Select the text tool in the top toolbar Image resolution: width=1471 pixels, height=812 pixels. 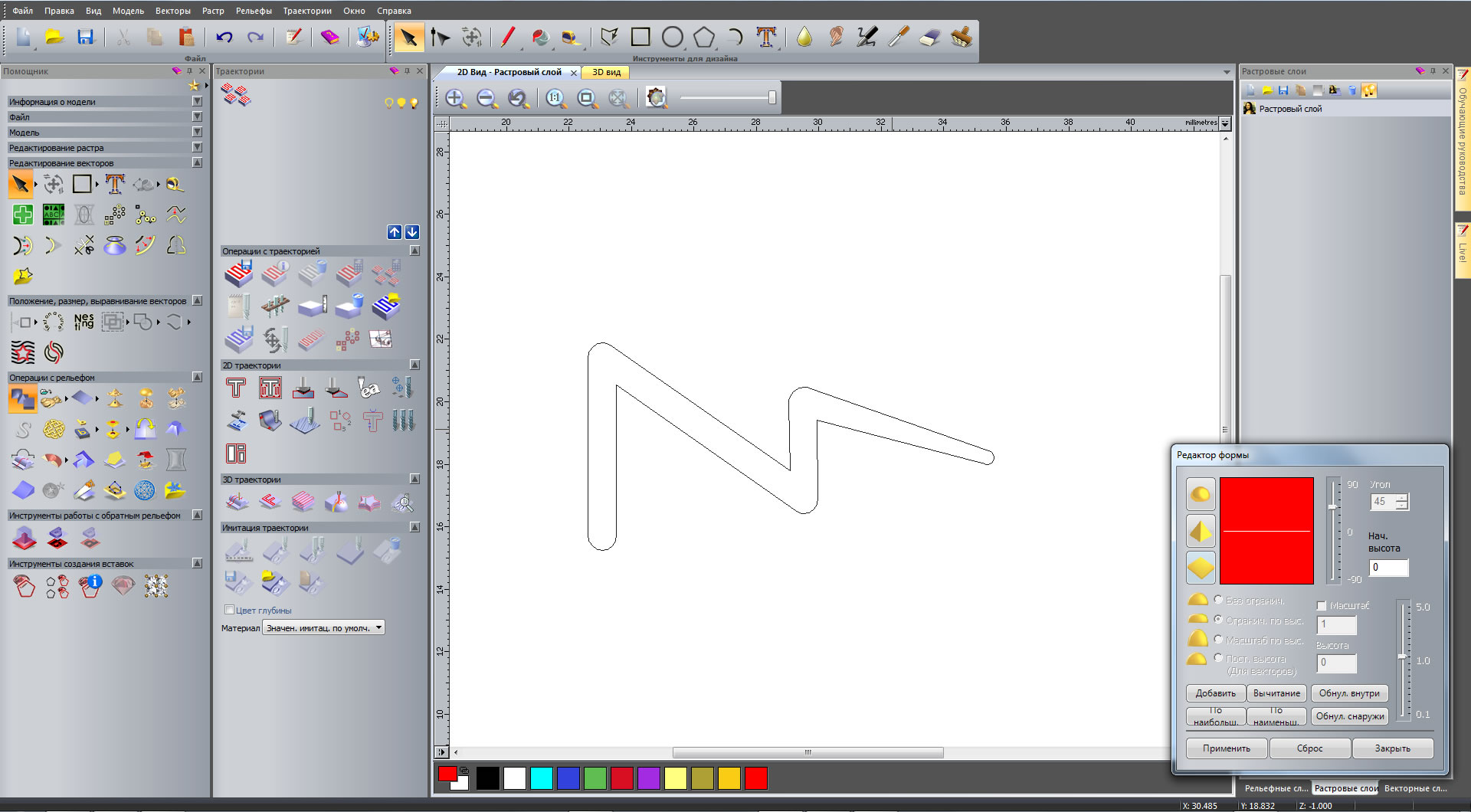[766, 37]
